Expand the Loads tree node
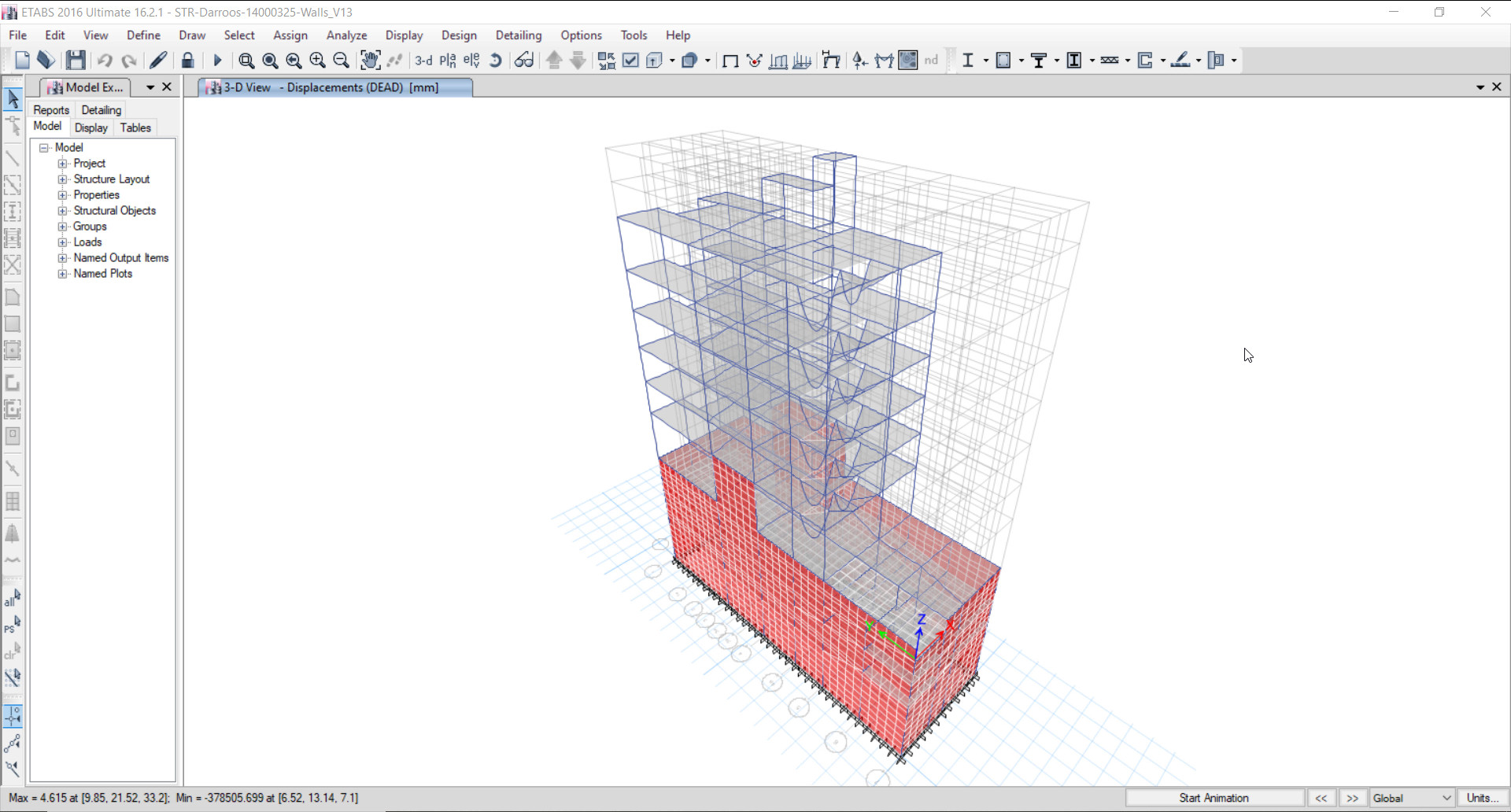Viewport: 1511px width, 812px height. pos(63,242)
